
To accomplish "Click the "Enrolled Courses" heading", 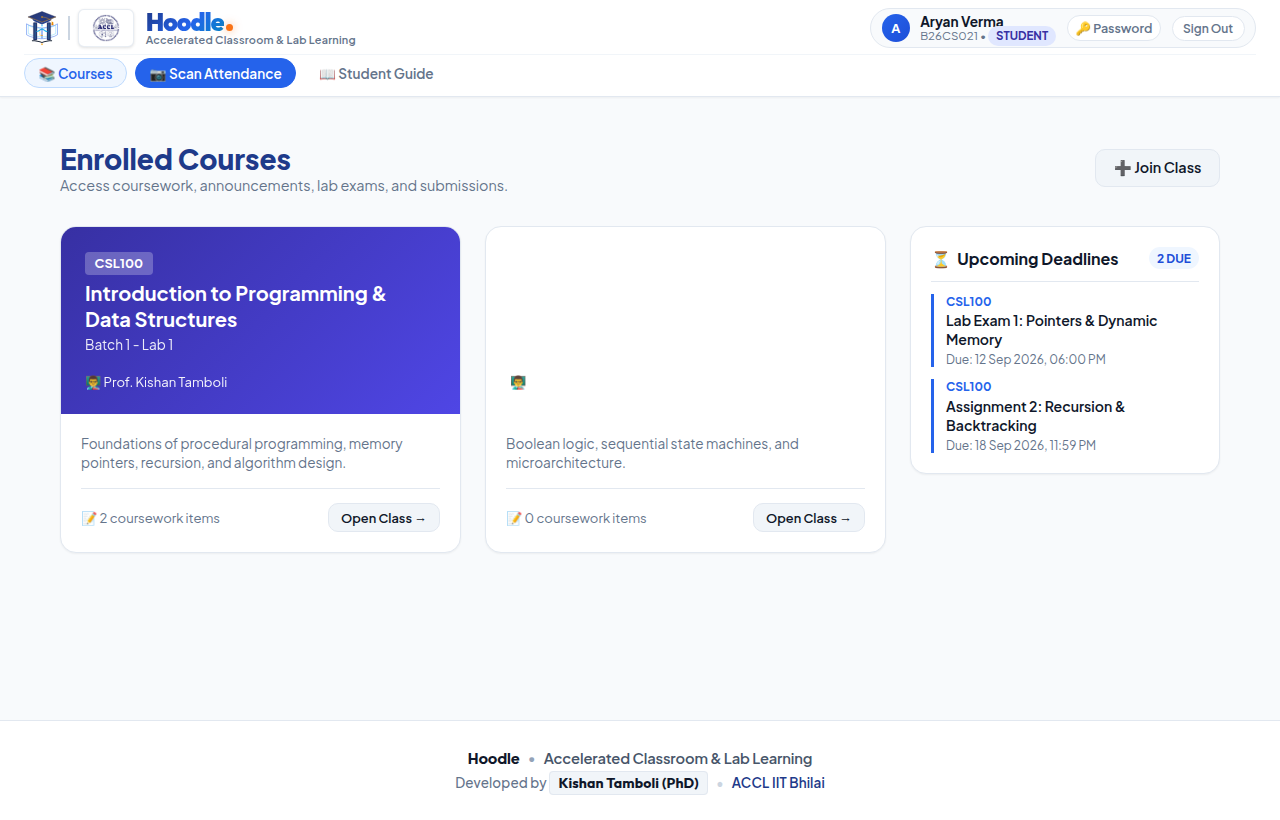I will tap(175, 160).
